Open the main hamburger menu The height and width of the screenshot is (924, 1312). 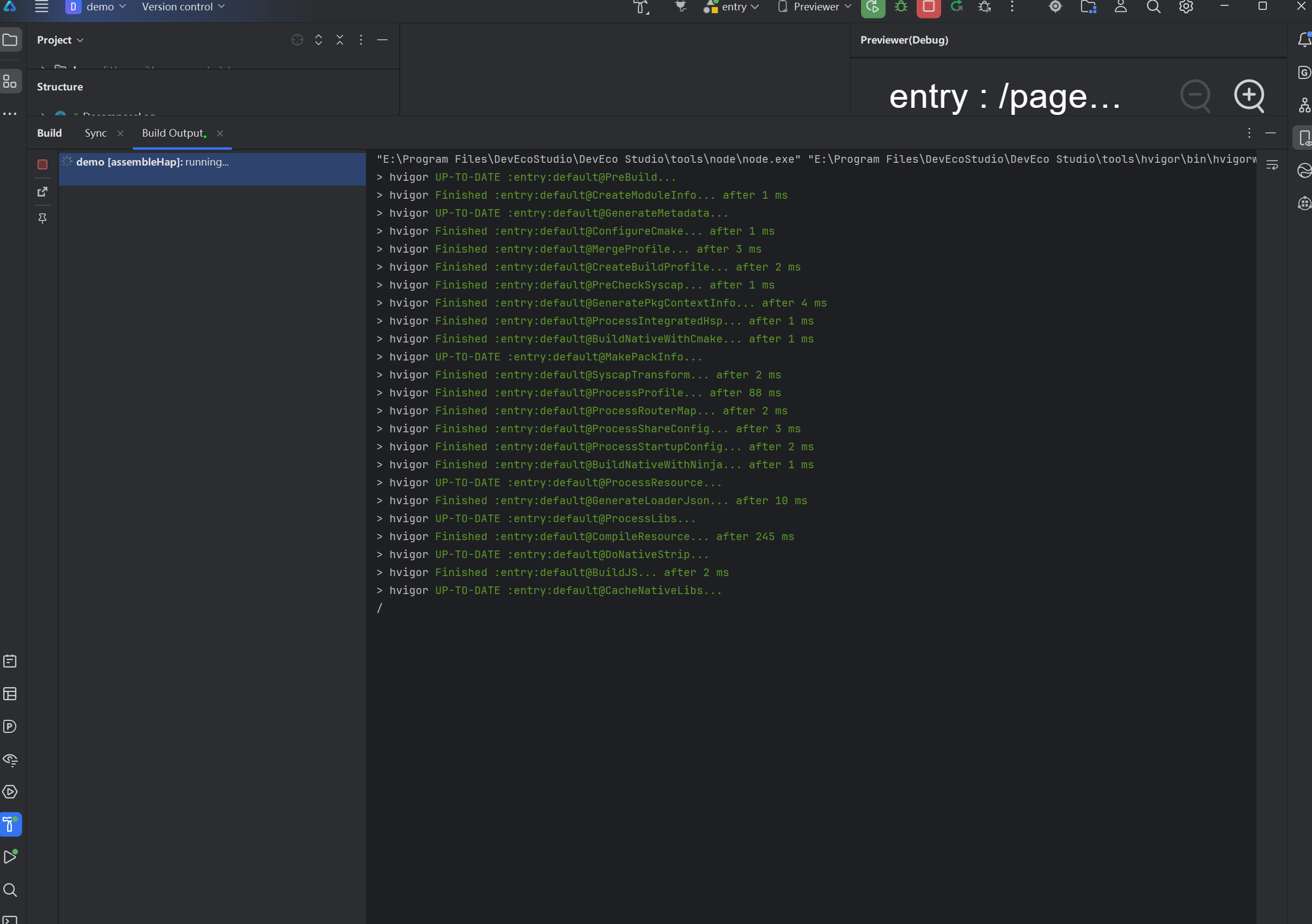click(41, 7)
